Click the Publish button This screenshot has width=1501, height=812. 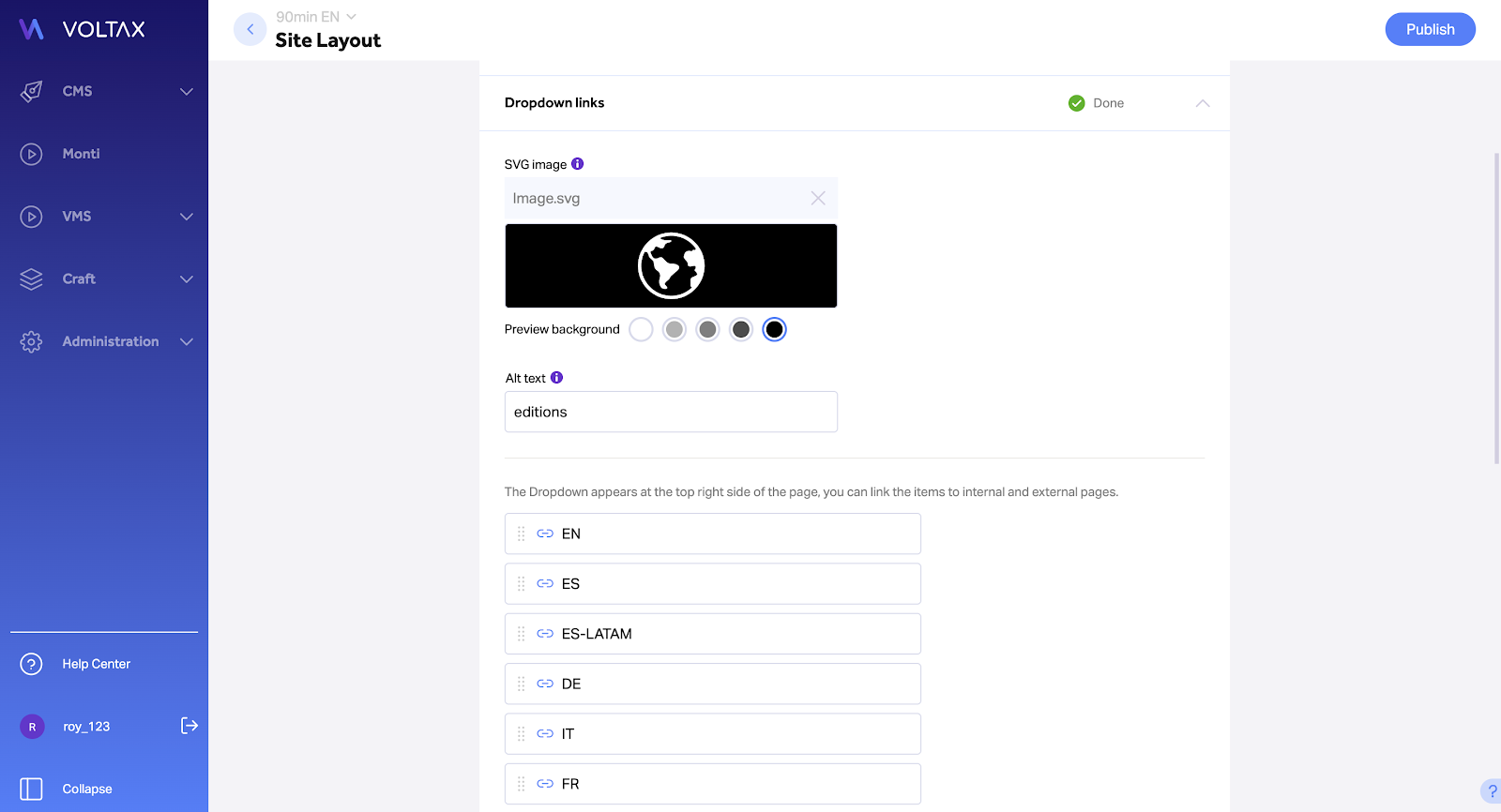pos(1431,29)
